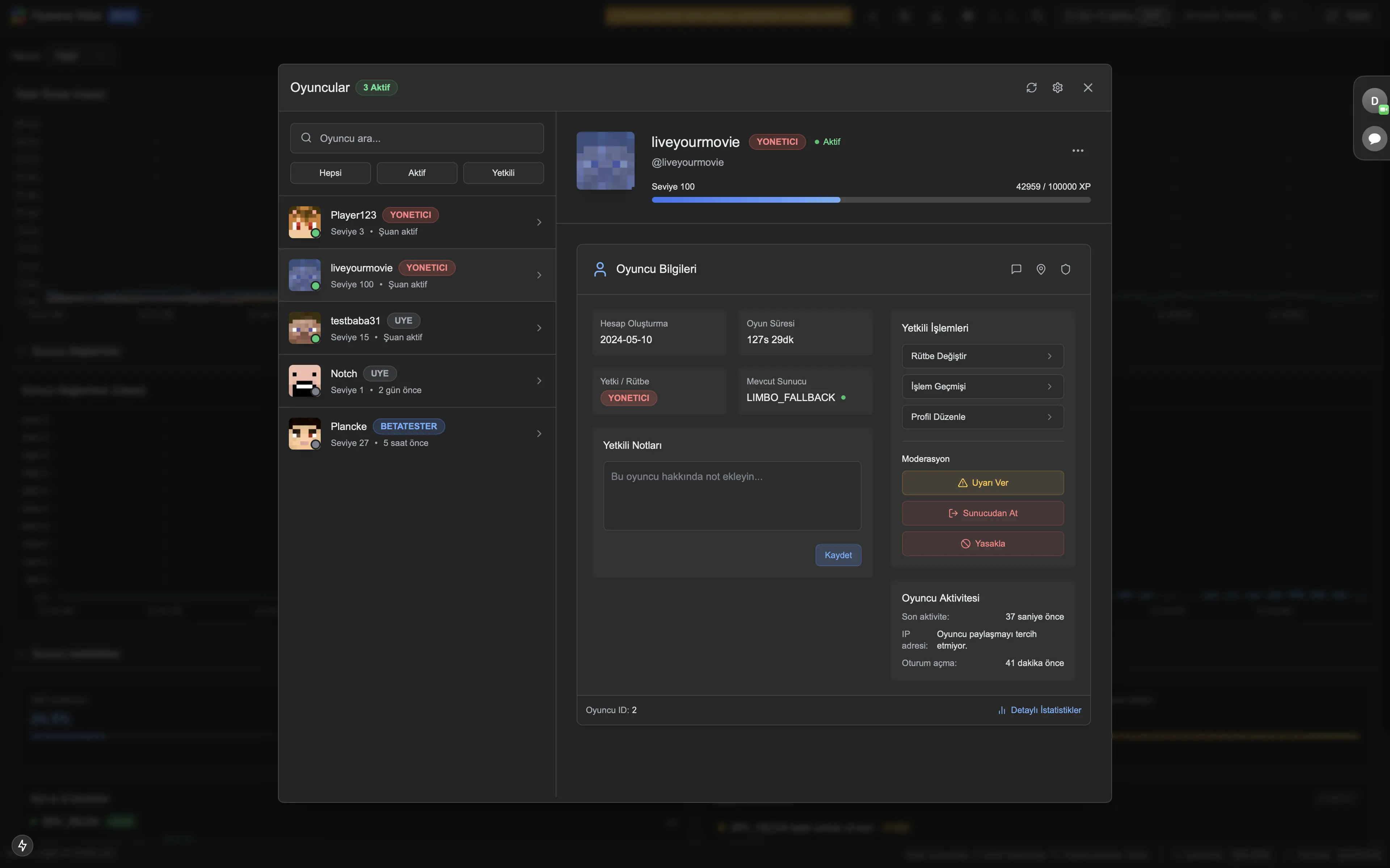Click the lightning bolt icon at bottom left

tap(22, 845)
